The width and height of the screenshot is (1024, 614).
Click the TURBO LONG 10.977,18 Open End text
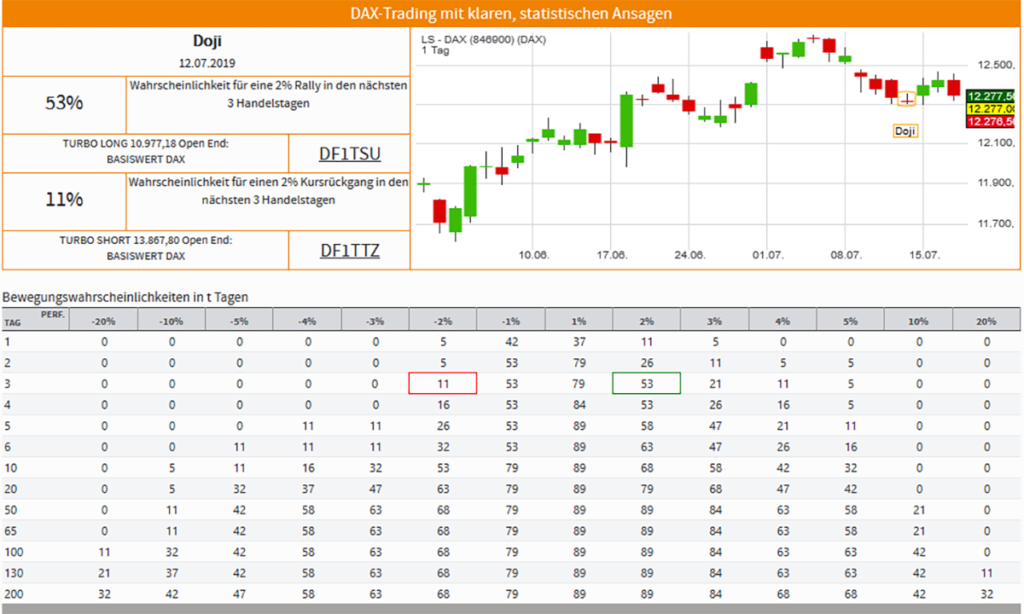[x=146, y=144]
